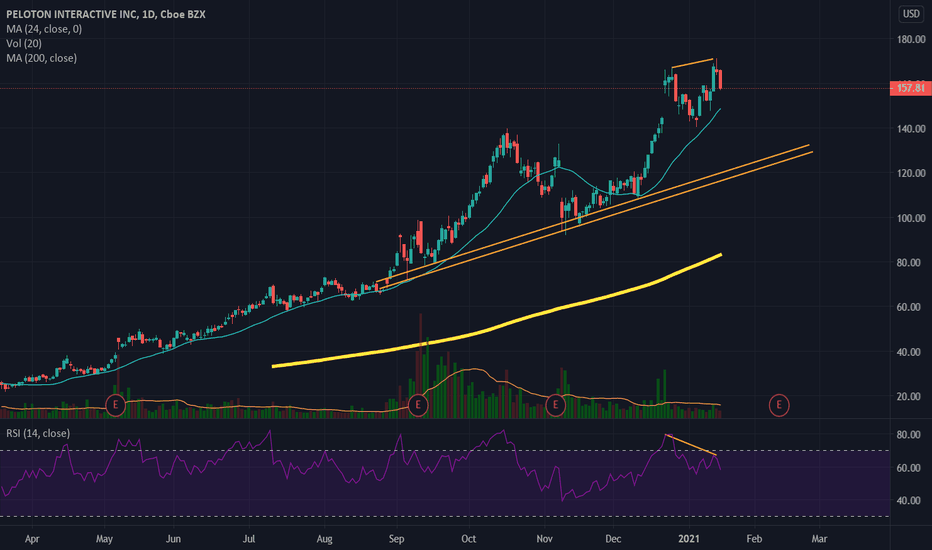The height and width of the screenshot is (550, 932).
Task: Click the RSI 80.00 axis label
Action: pyautogui.click(x=908, y=435)
